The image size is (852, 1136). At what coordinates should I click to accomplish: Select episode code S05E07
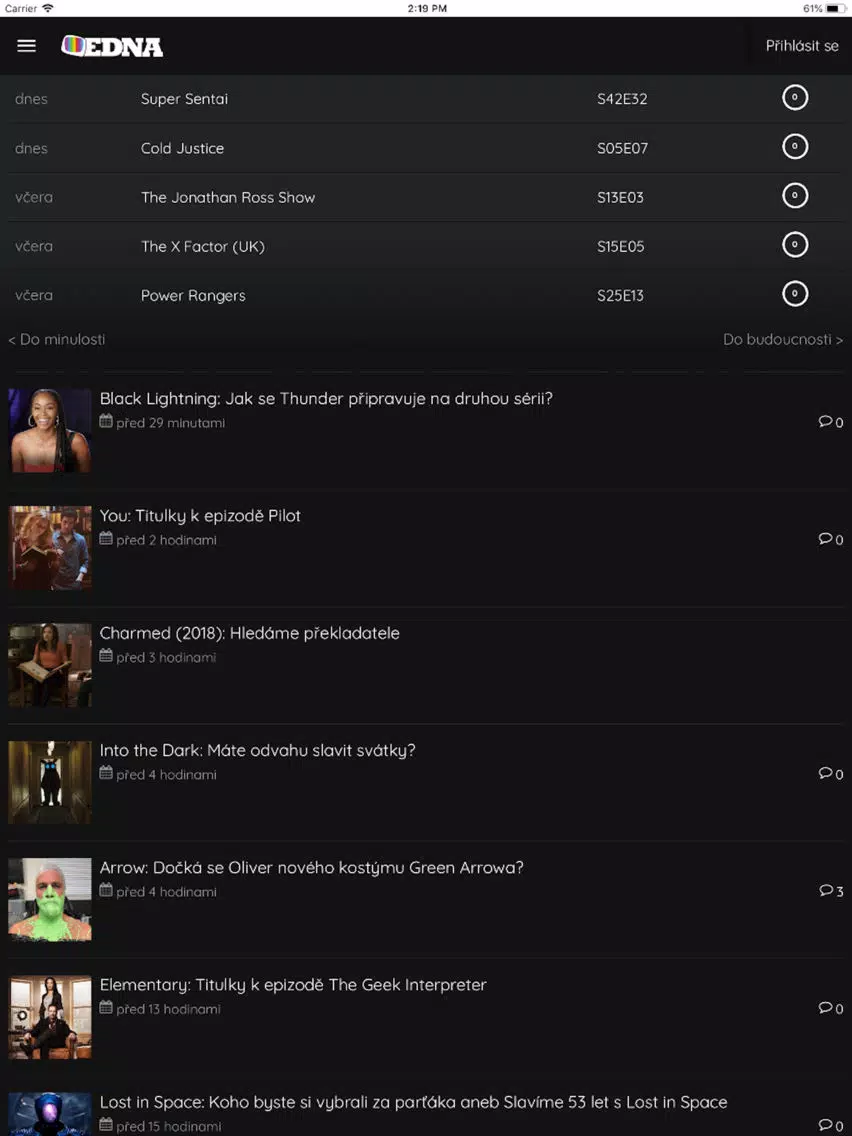[622, 149]
